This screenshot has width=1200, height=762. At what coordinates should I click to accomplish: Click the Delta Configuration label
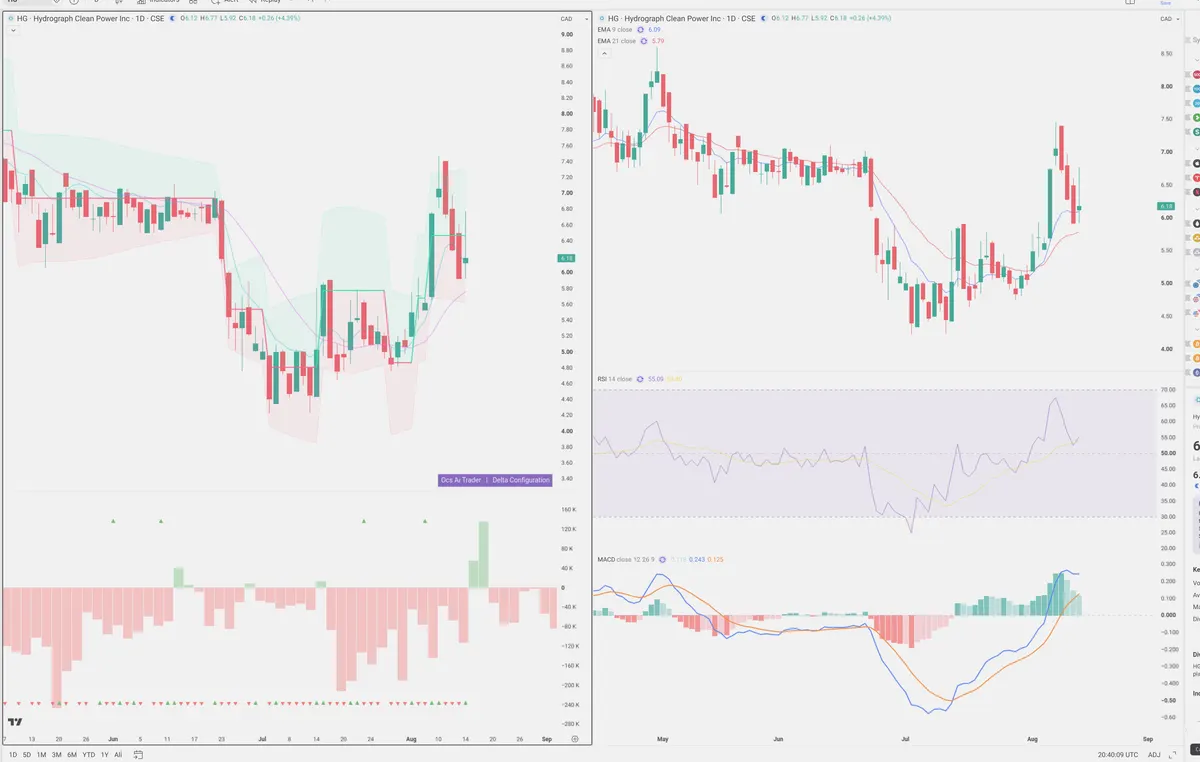pos(521,480)
